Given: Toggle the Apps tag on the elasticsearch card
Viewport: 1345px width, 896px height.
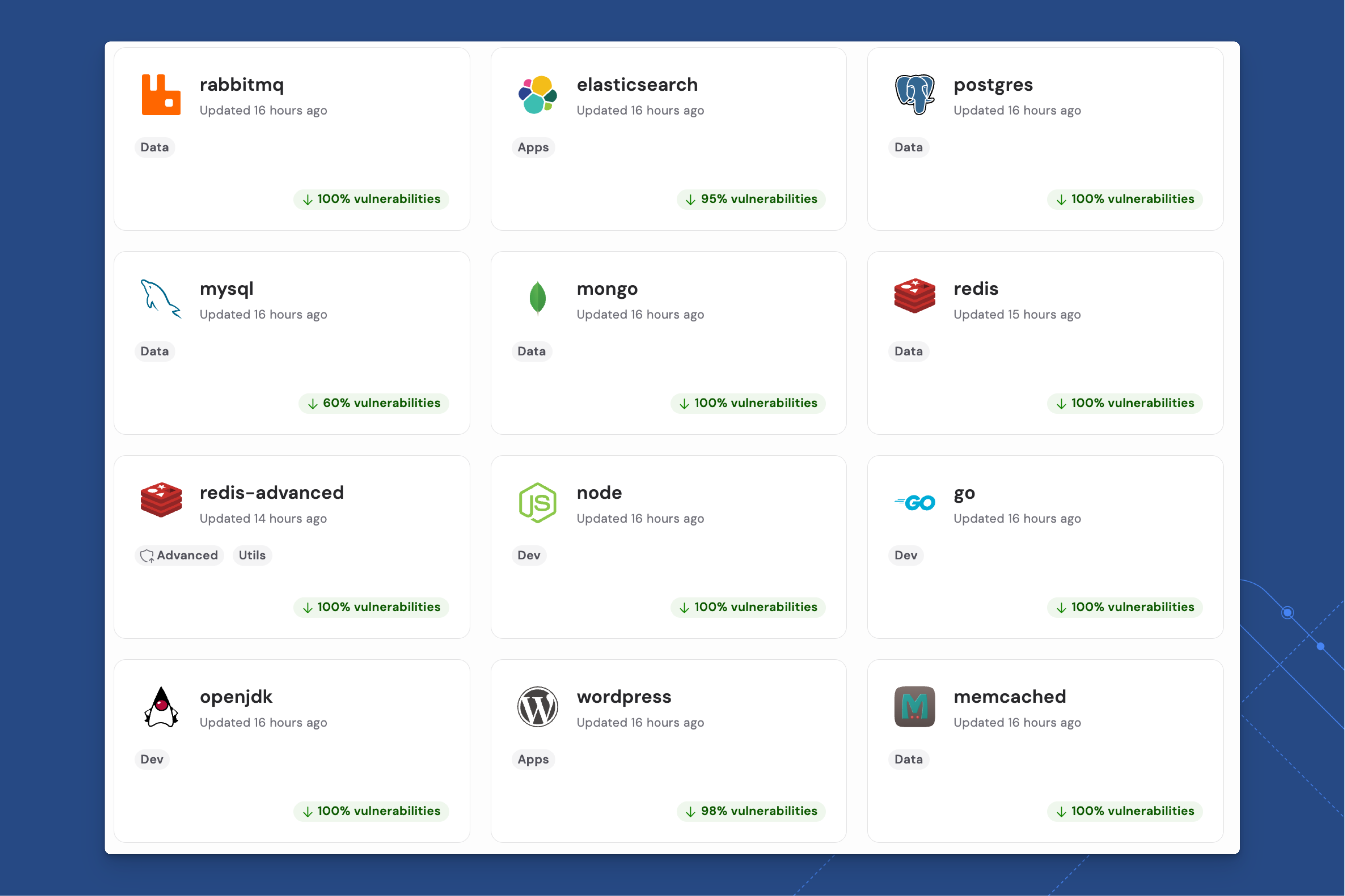Looking at the screenshot, I should click(533, 147).
